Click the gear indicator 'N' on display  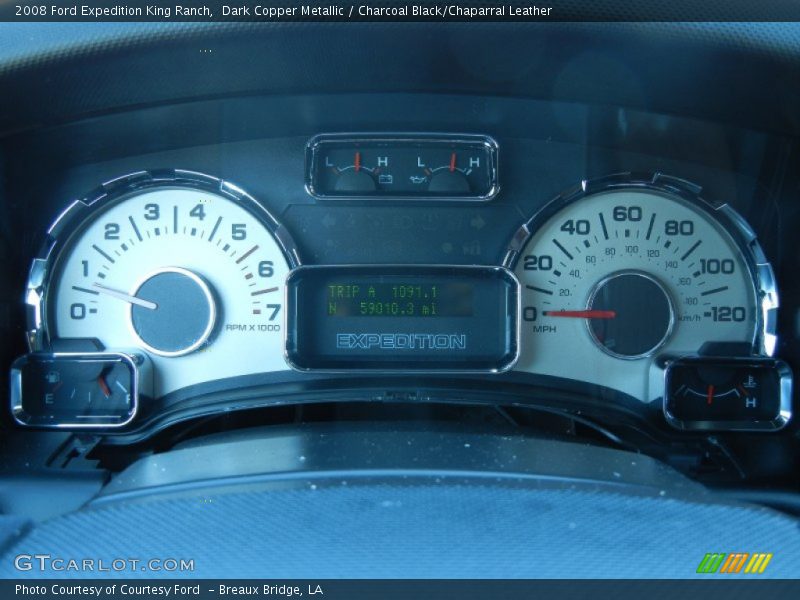pyautogui.click(x=333, y=308)
